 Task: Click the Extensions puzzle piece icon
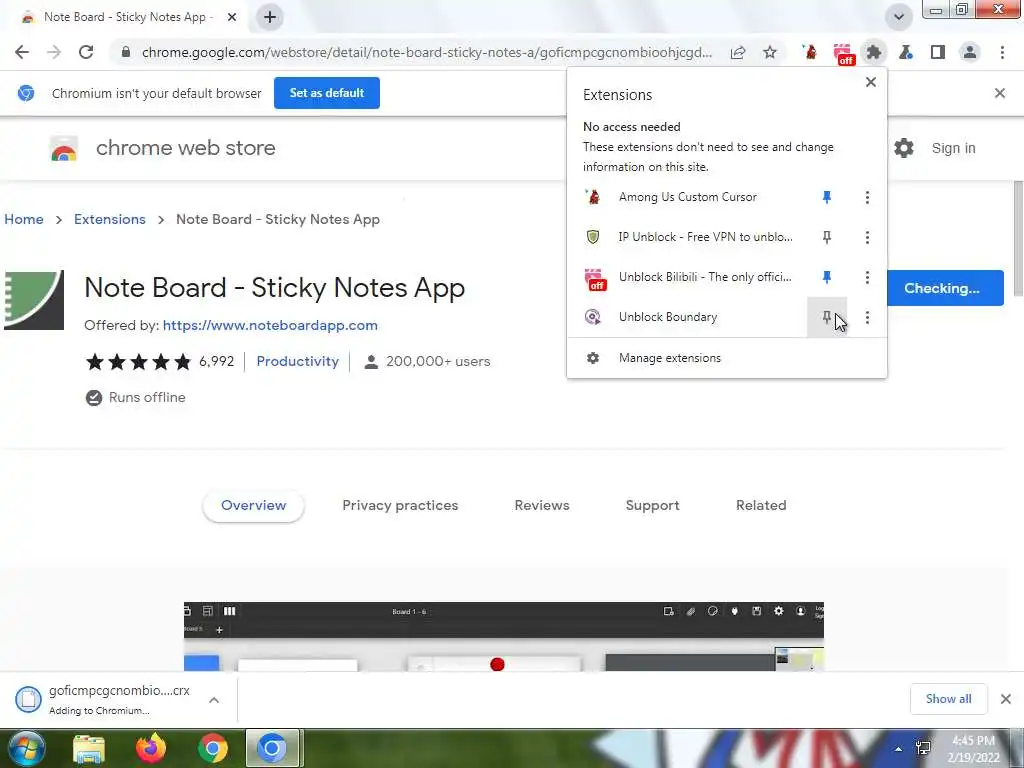point(874,52)
